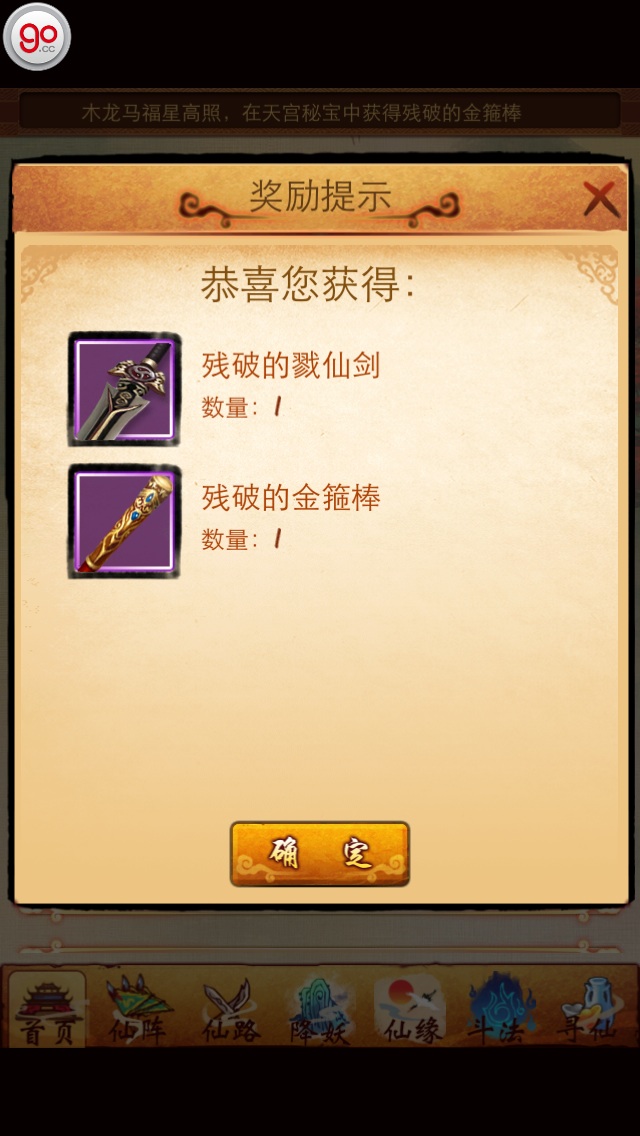The height and width of the screenshot is (1136, 640).
Task: Tap the 奖励提示 dialog title
Action: [x=320, y=196]
